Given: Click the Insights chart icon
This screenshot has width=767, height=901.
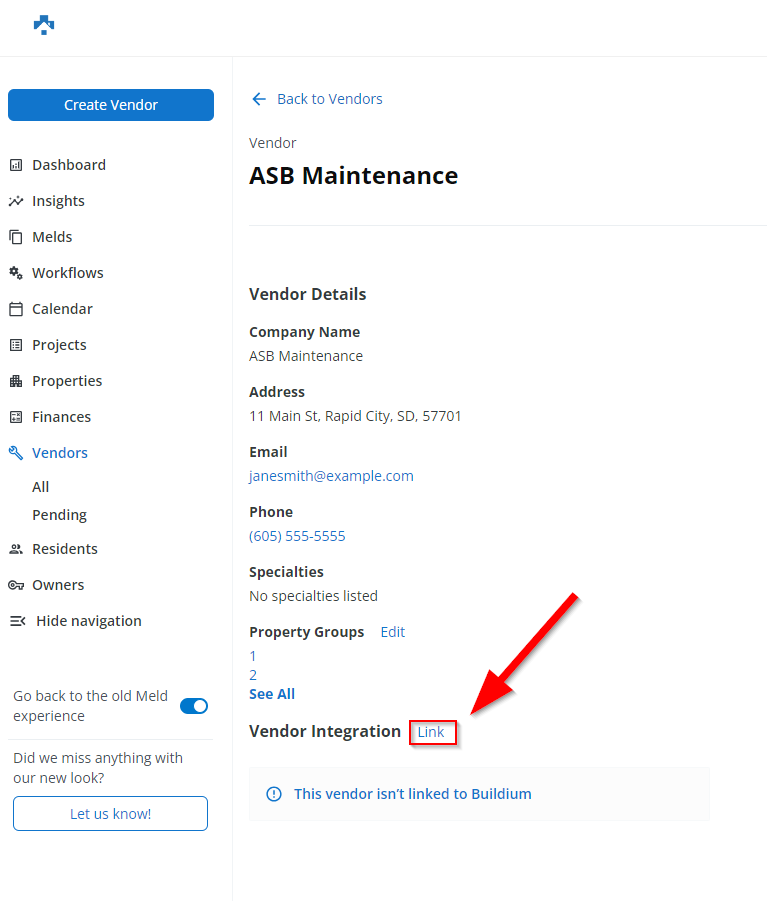Looking at the screenshot, I should click(16, 201).
